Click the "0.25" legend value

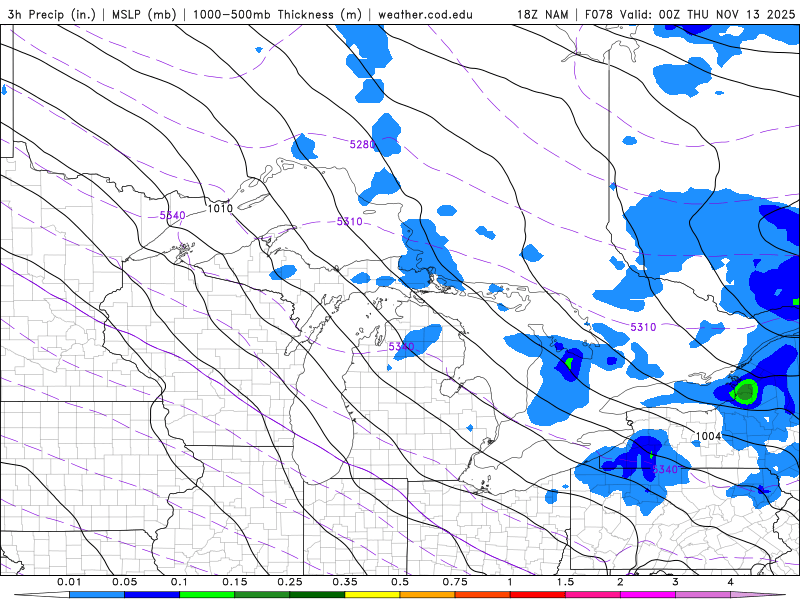[x=290, y=582]
